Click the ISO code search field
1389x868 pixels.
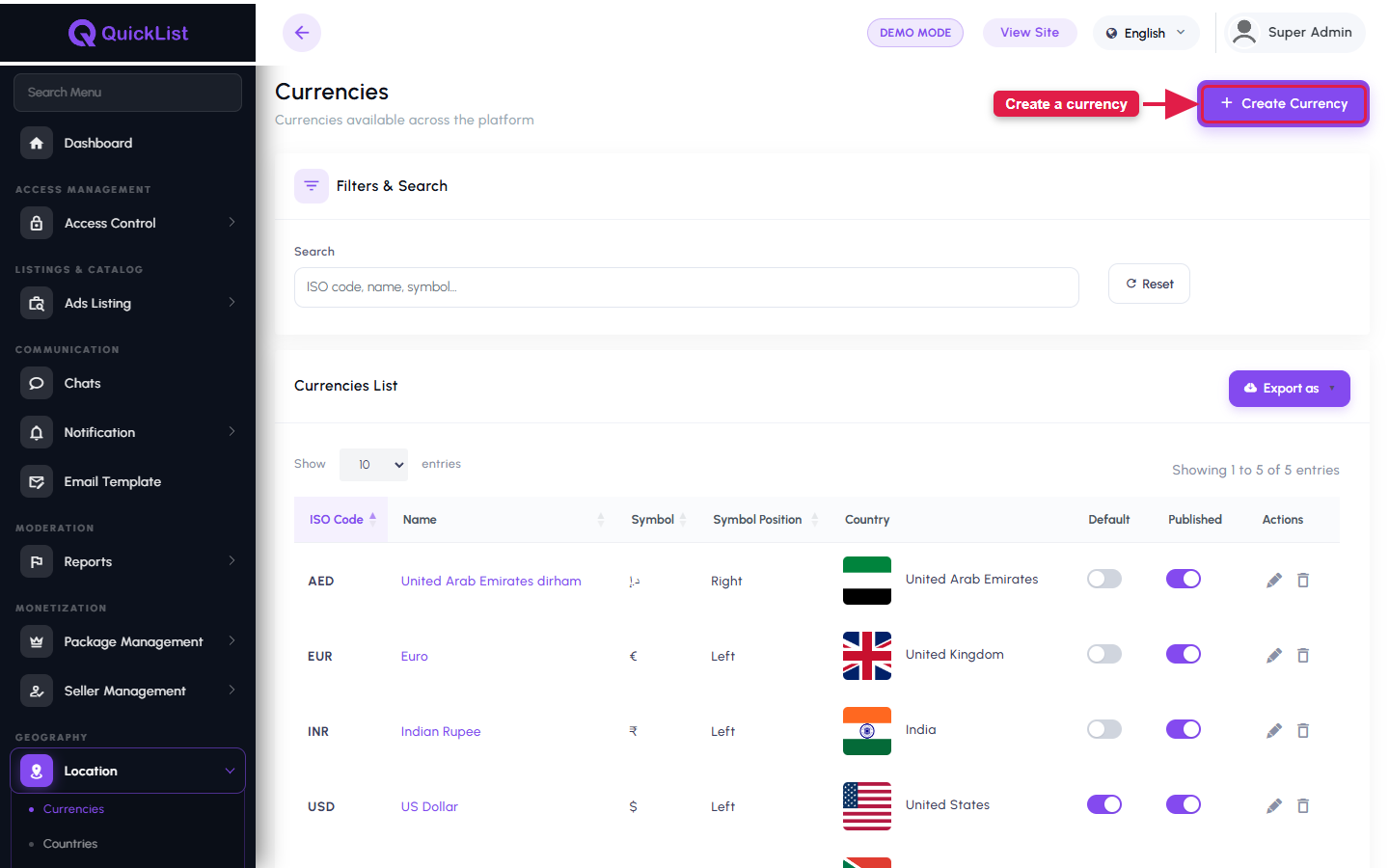687,287
